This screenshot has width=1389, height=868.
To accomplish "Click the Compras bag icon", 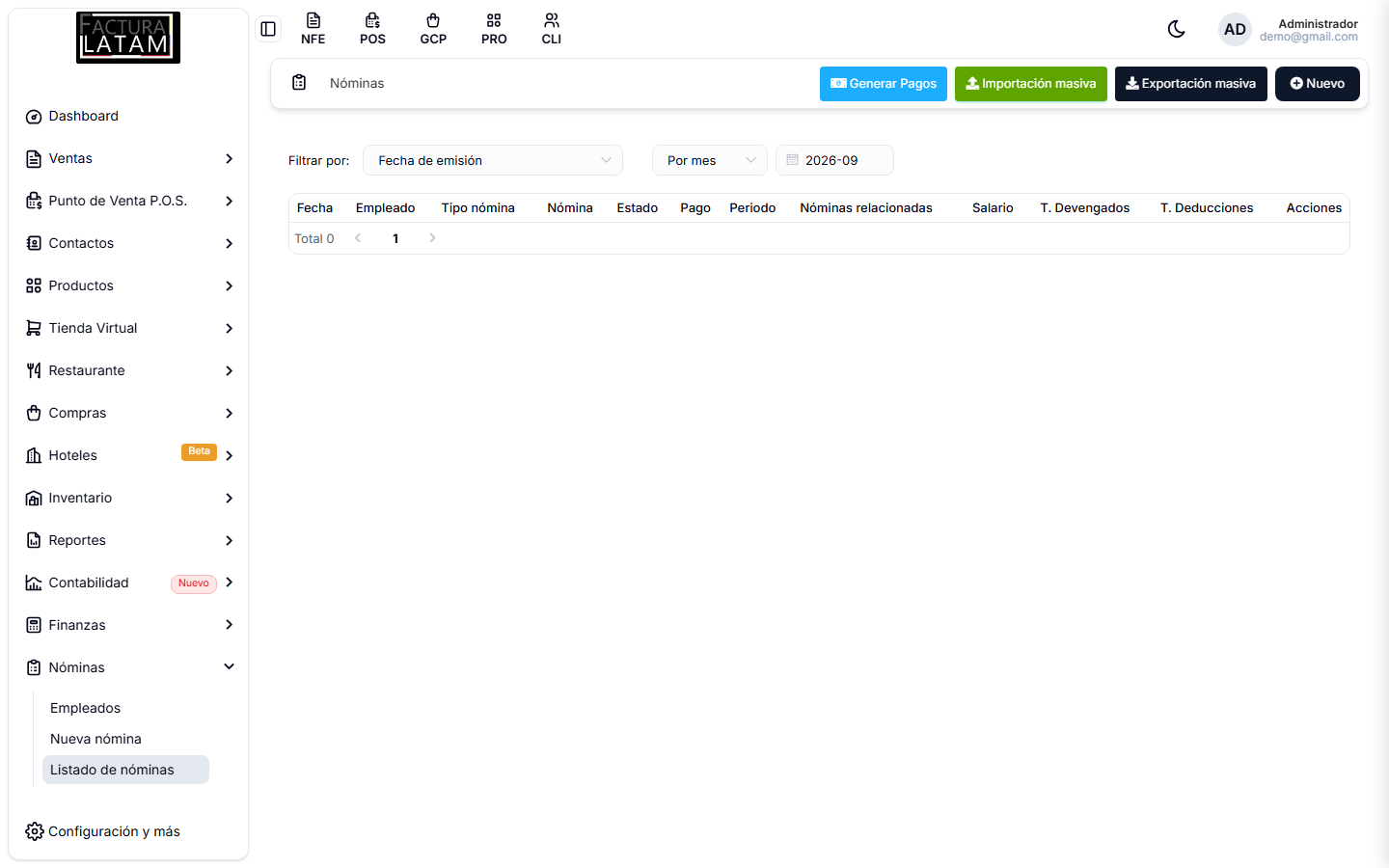I will 34,414.
